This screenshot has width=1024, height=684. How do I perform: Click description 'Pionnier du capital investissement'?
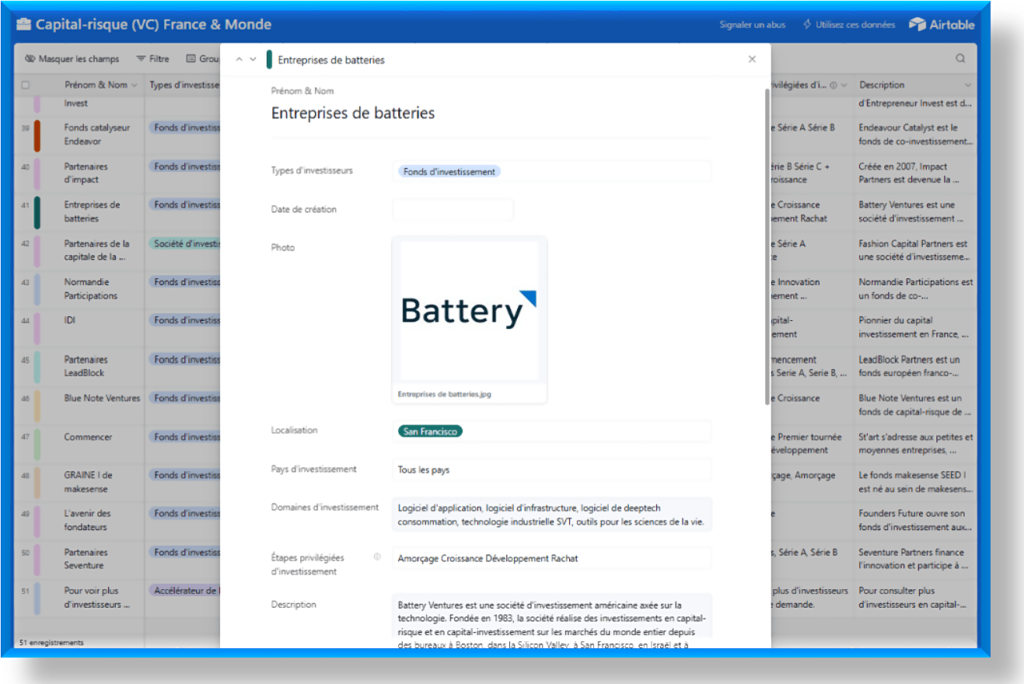[913, 327]
